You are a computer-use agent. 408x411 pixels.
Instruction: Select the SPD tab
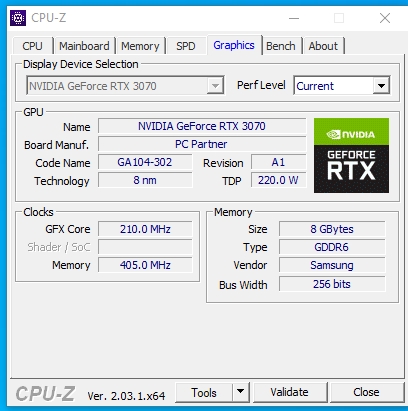click(x=186, y=46)
